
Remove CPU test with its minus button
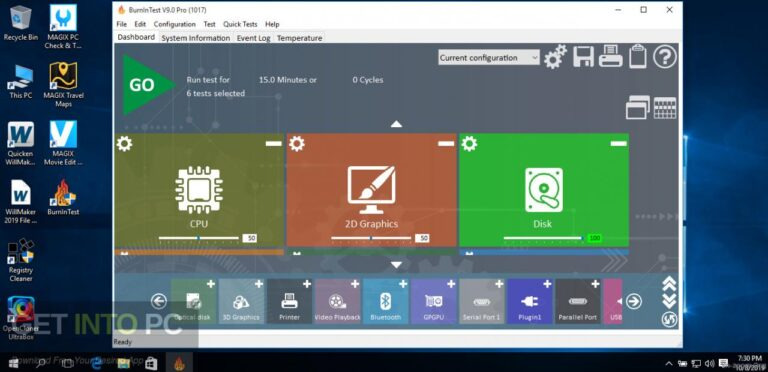click(x=273, y=143)
